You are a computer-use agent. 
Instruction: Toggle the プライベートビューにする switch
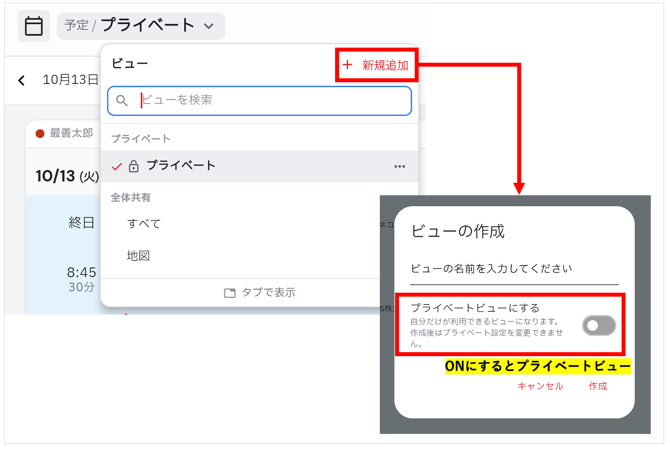pos(599,326)
